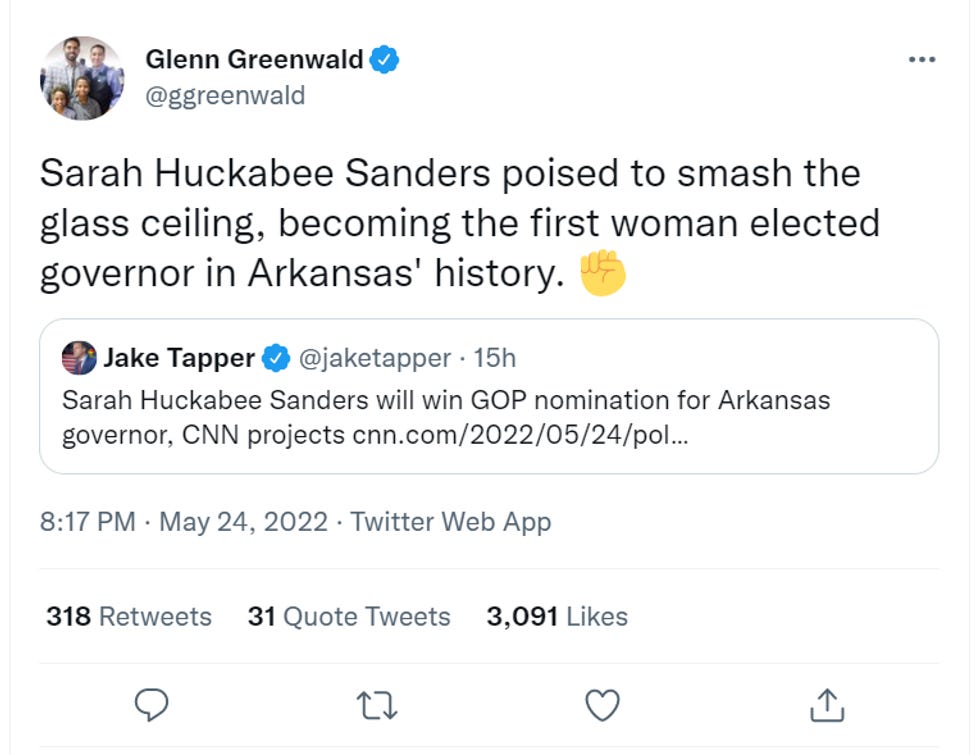Click Glenn Greenwald's verified badge
980x755 pixels.
pos(384,60)
